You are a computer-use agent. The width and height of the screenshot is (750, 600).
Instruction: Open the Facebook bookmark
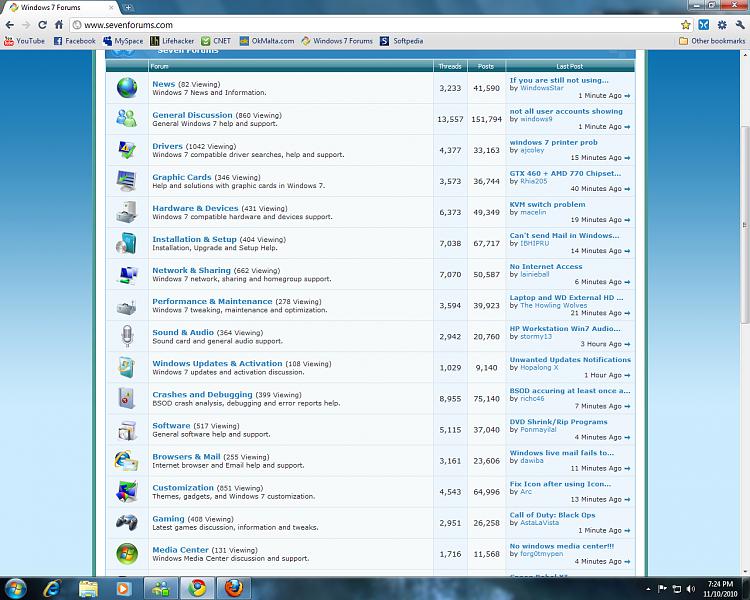[x=75, y=41]
